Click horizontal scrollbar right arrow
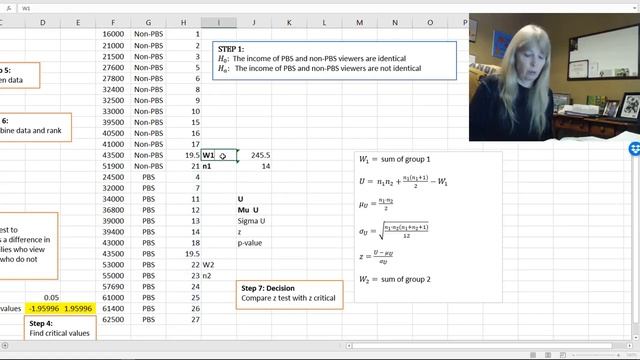 (x=629, y=346)
